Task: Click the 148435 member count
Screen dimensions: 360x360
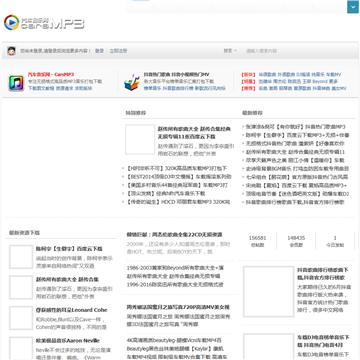Action: click(x=296, y=238)
